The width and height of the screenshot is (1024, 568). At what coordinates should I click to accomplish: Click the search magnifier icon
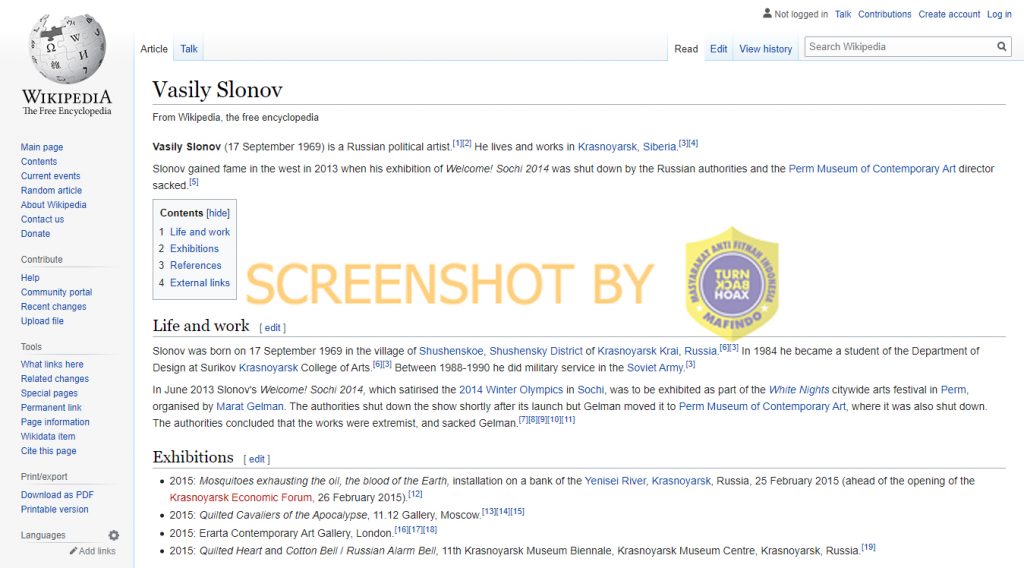[1001, 46]
